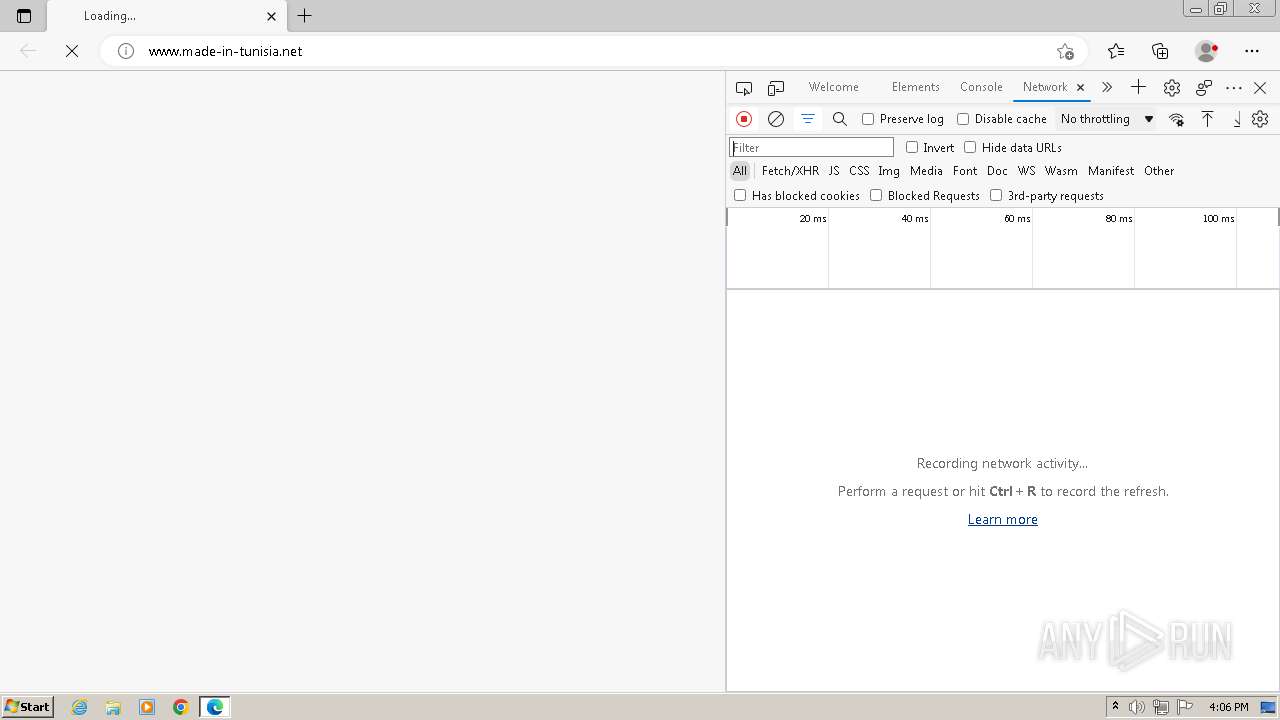
Task: Check the Invert filter checkbox
Action: tap(912, 147)
